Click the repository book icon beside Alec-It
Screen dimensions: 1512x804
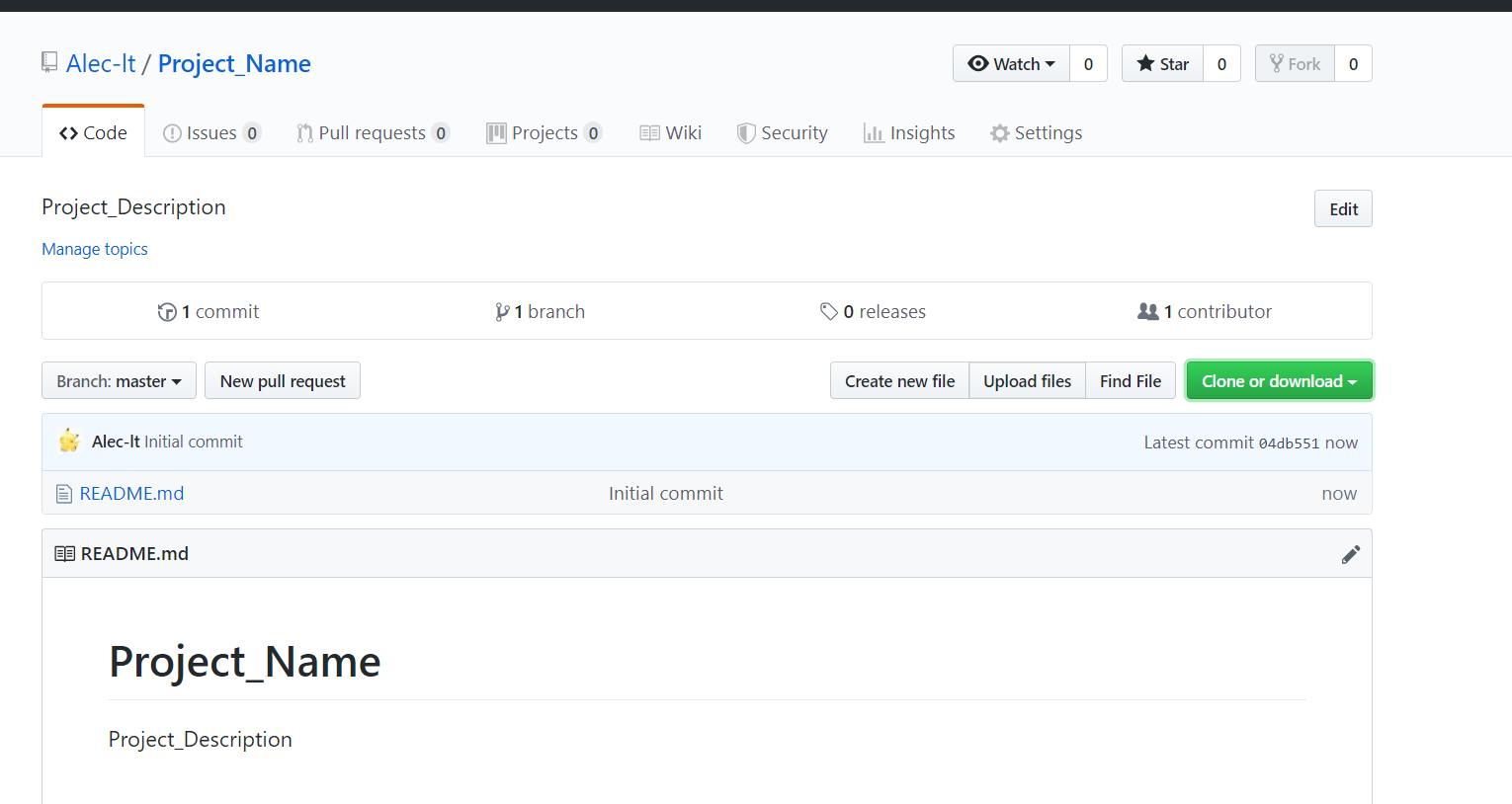tap(49, 63)
